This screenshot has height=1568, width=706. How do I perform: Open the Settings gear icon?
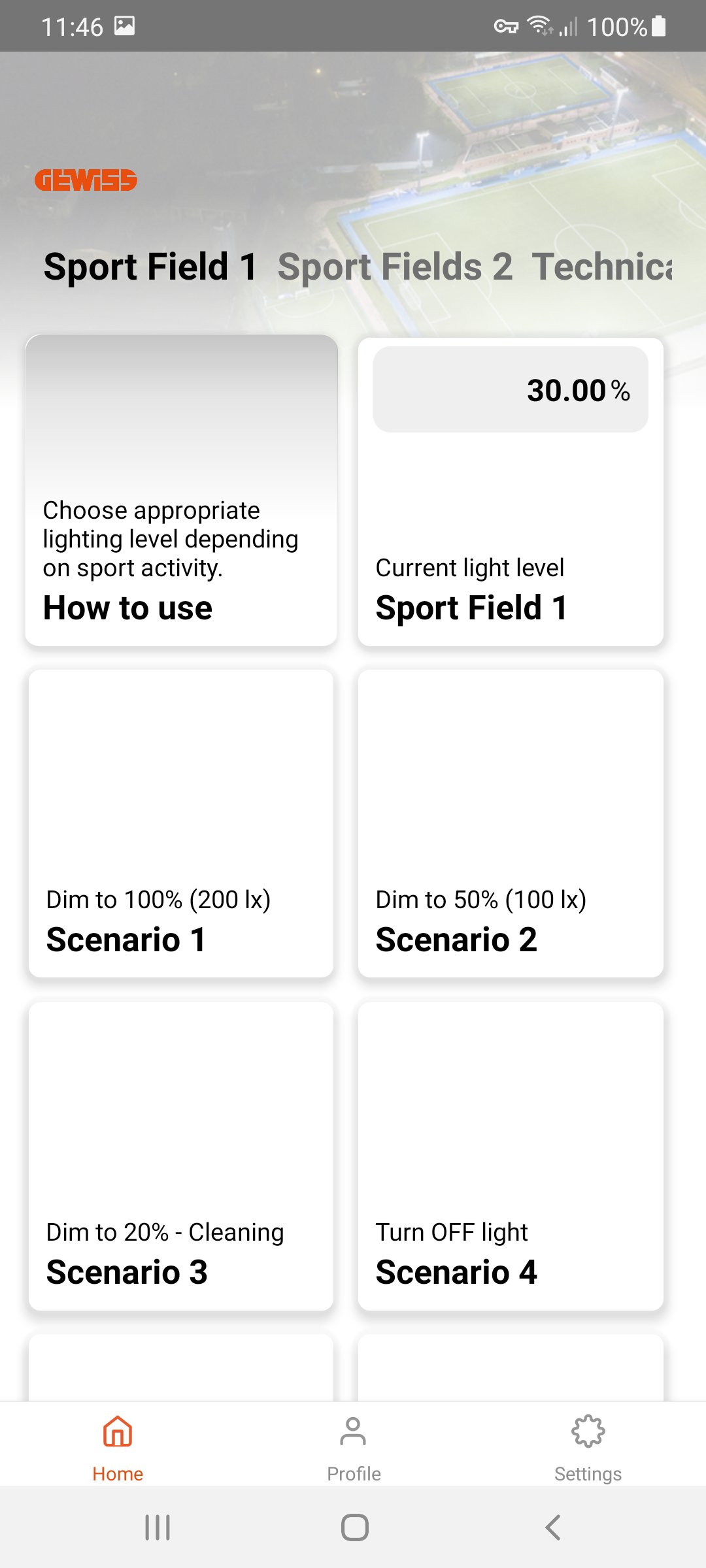coord(588,1431)
